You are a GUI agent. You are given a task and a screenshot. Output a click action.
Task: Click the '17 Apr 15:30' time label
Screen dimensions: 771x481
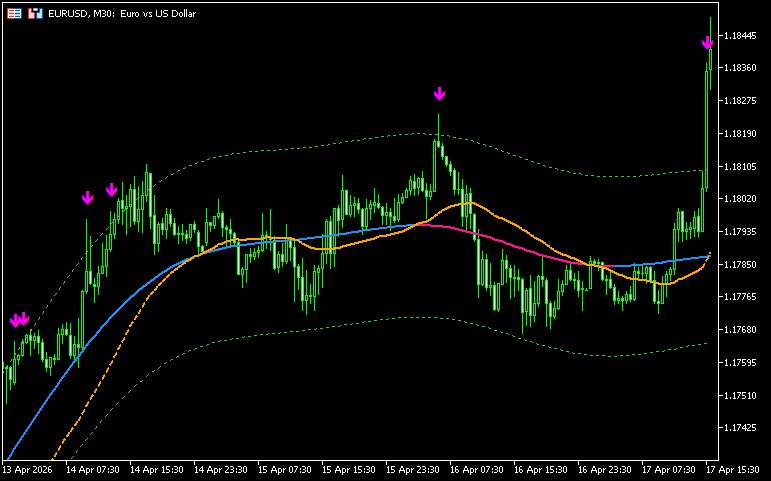[x=732, y=470]
